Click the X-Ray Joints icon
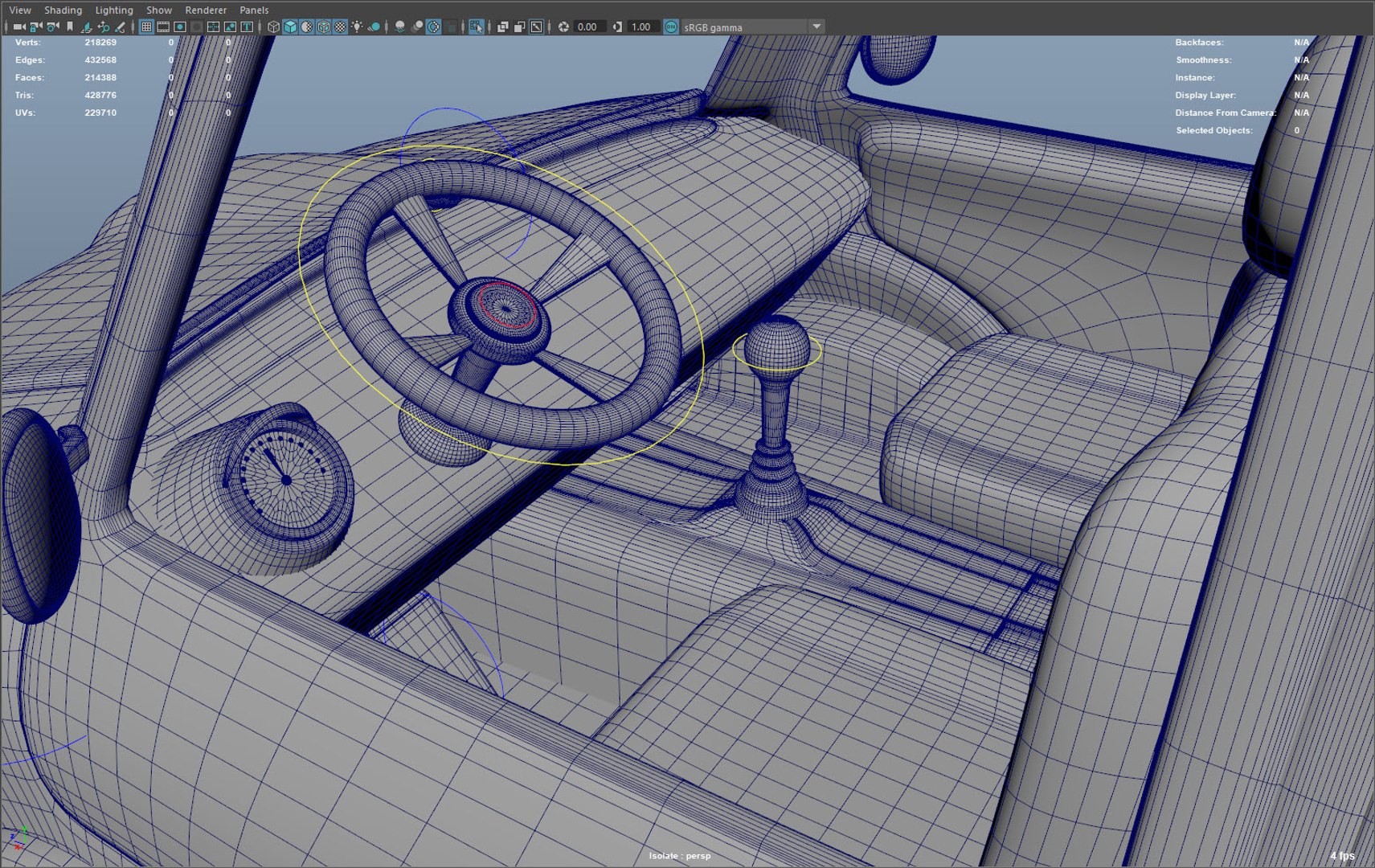 click(x=537, y=27)
